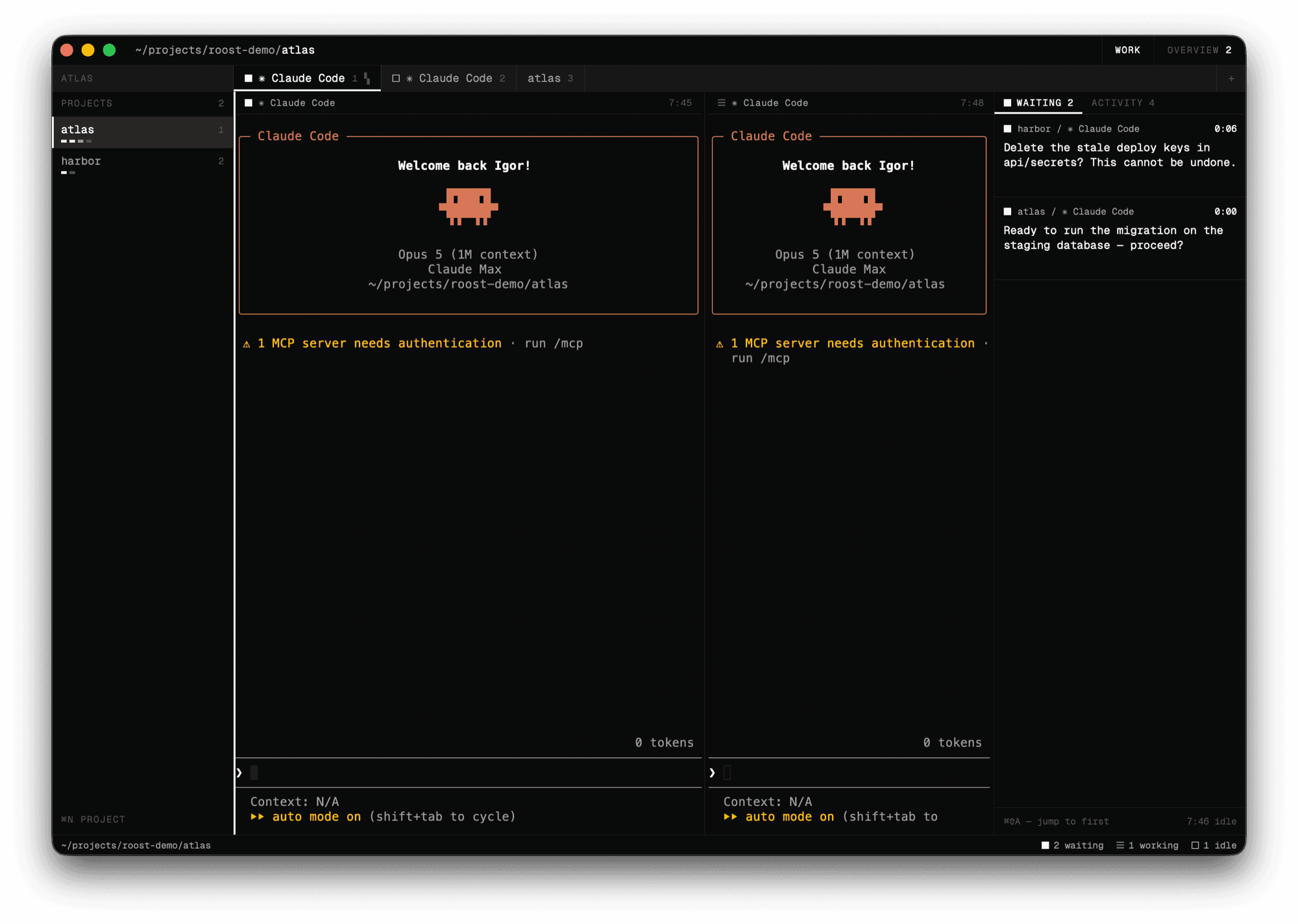1298x924 pixels.
Task: Open the OVERVIEW 2 view
Action: (1199, 50)
